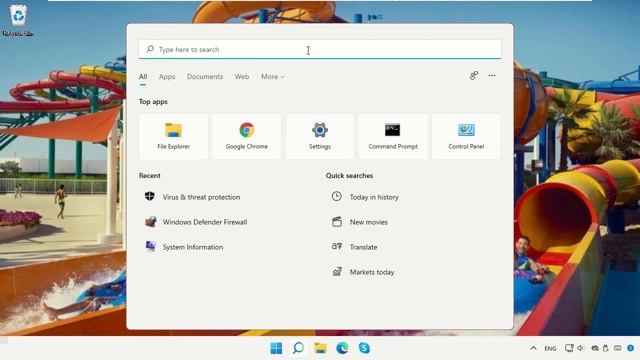Image resolution: width=640 pixels, height=360 pixels.
Task: Run the Today in history quick search
Action: (x=365, y=197)
